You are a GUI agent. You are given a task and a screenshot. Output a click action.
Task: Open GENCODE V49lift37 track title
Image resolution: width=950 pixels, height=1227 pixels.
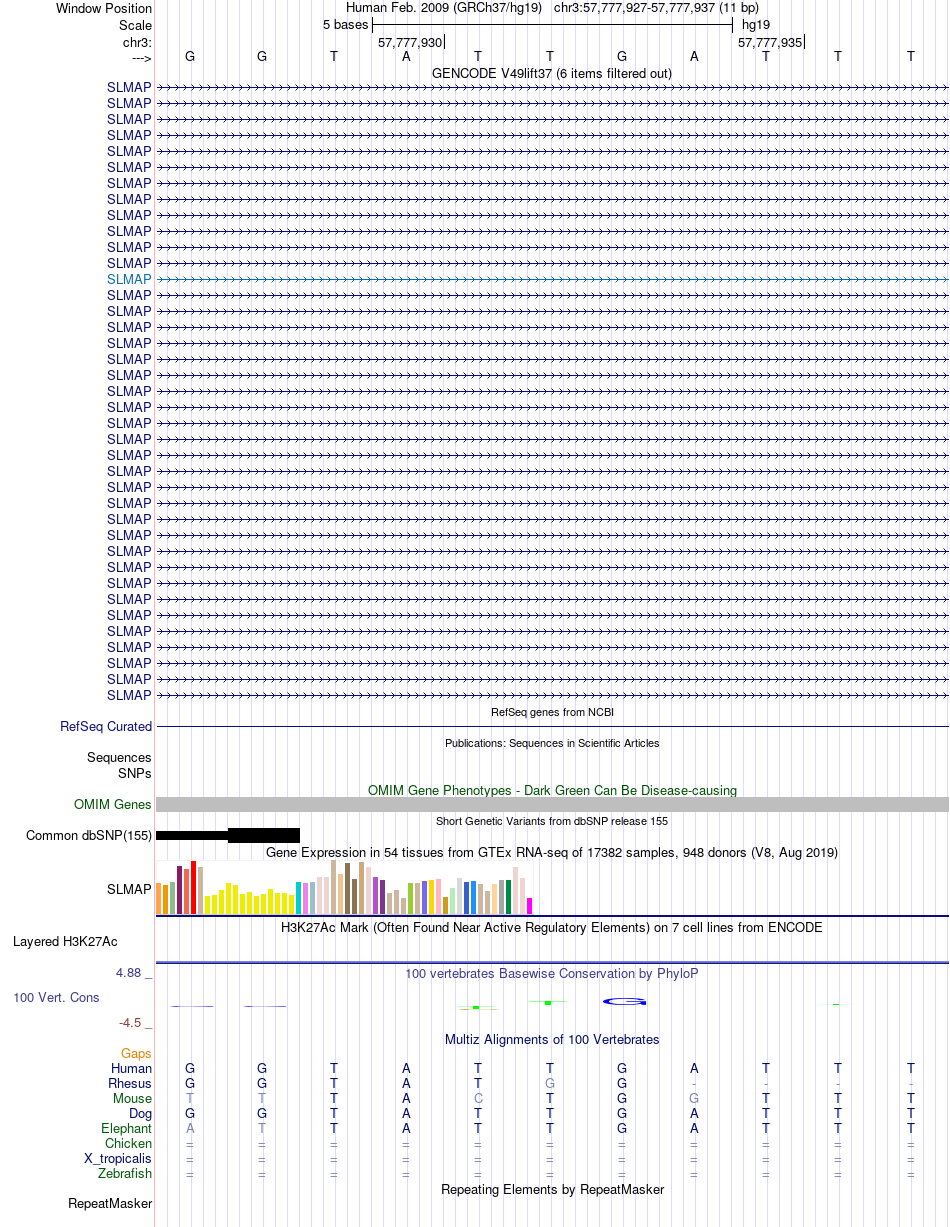(552, 73)
